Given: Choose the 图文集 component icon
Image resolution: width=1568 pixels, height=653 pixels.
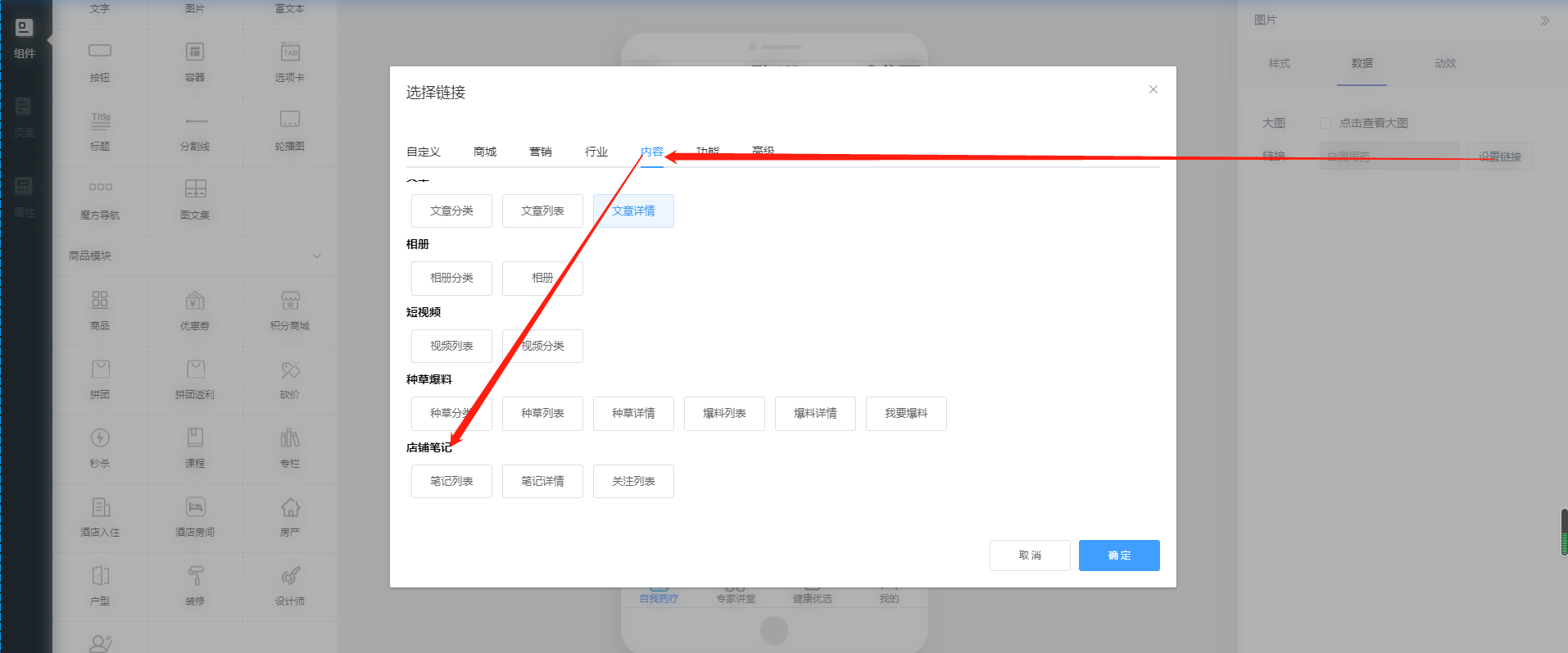Looking at the screenshot, I should pyautogui.click(x=195, y=188).
